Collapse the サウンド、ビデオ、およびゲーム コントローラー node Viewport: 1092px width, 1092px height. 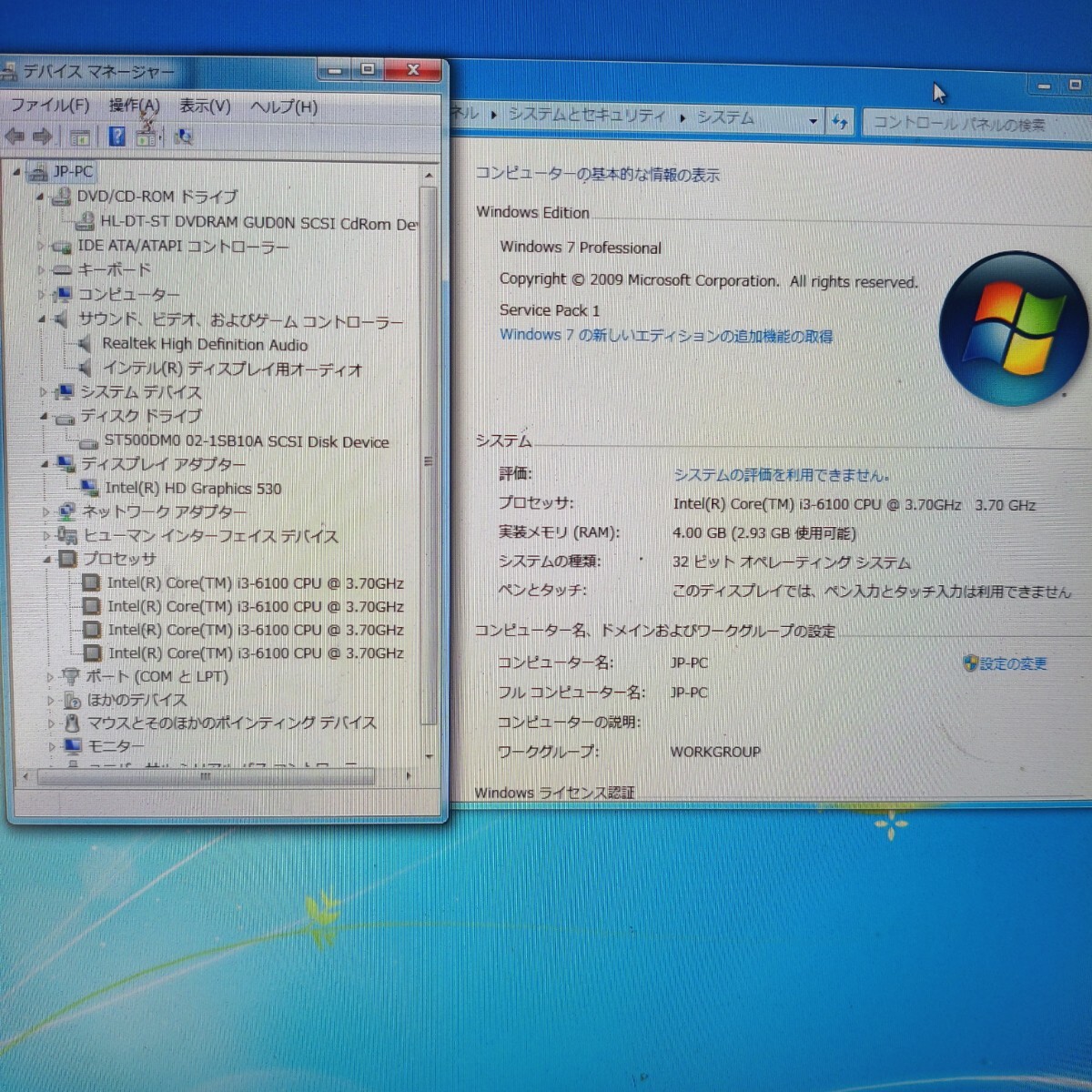42,319
